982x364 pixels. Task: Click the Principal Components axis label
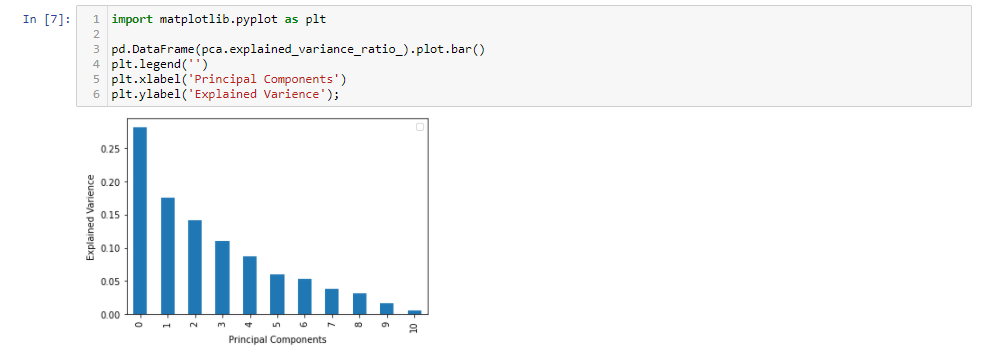tap(277, 340)
